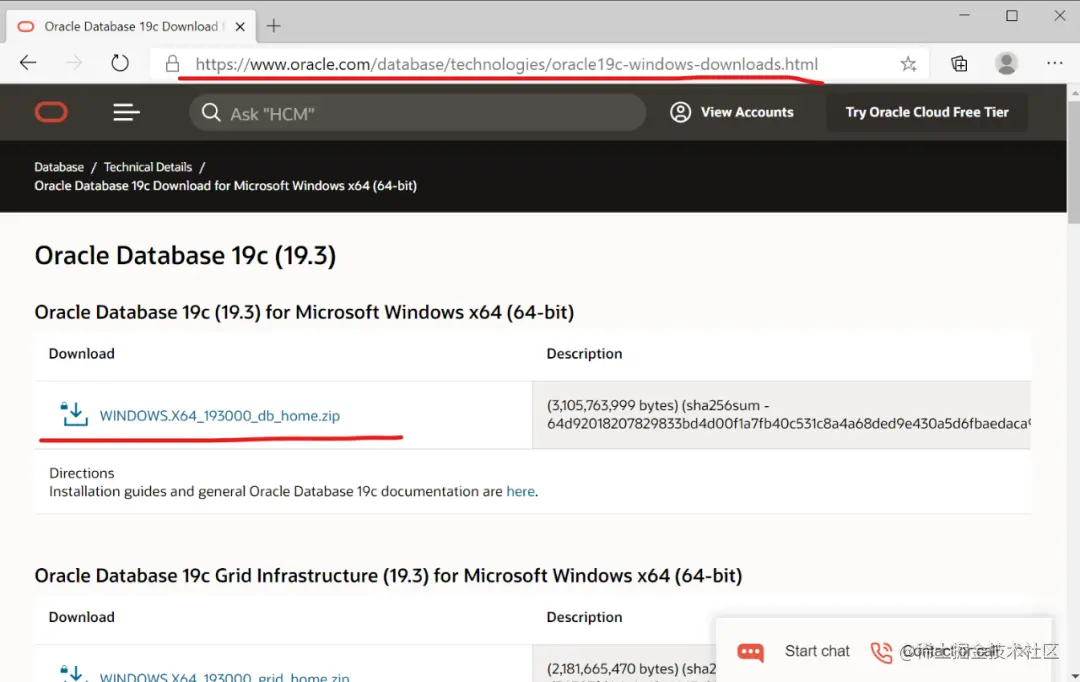Click the 'Oracle Database 19c (19.3)' heading
This screenshot has height=682, width=1080.
(x=185, y=256)
